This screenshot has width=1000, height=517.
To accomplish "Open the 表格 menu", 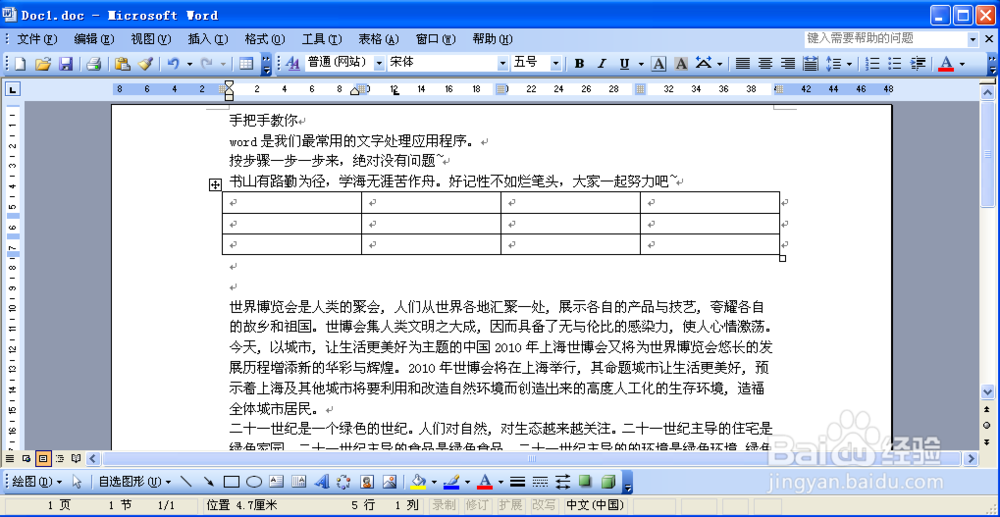I will (379, 39).
